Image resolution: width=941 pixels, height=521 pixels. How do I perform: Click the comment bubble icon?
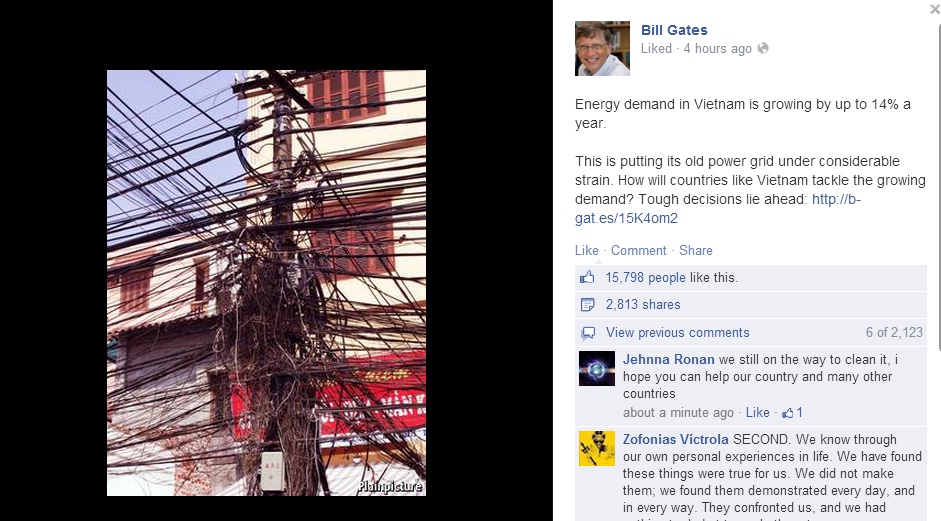(588, 333)
